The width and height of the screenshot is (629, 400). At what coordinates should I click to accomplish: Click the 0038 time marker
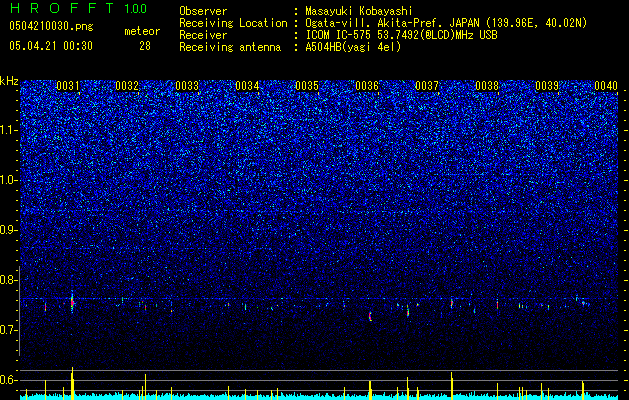pyautogui.click(x=487, y=86)
